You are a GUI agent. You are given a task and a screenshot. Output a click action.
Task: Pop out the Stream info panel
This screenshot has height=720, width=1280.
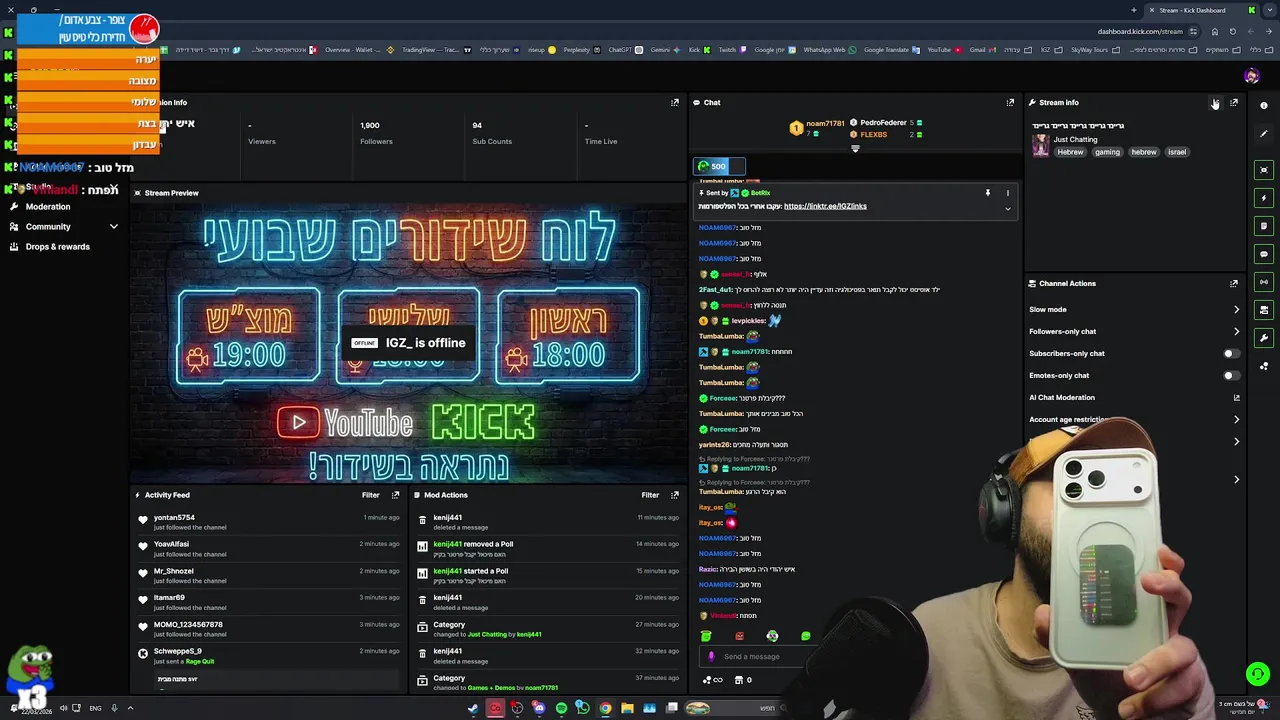pos(1234,102)
